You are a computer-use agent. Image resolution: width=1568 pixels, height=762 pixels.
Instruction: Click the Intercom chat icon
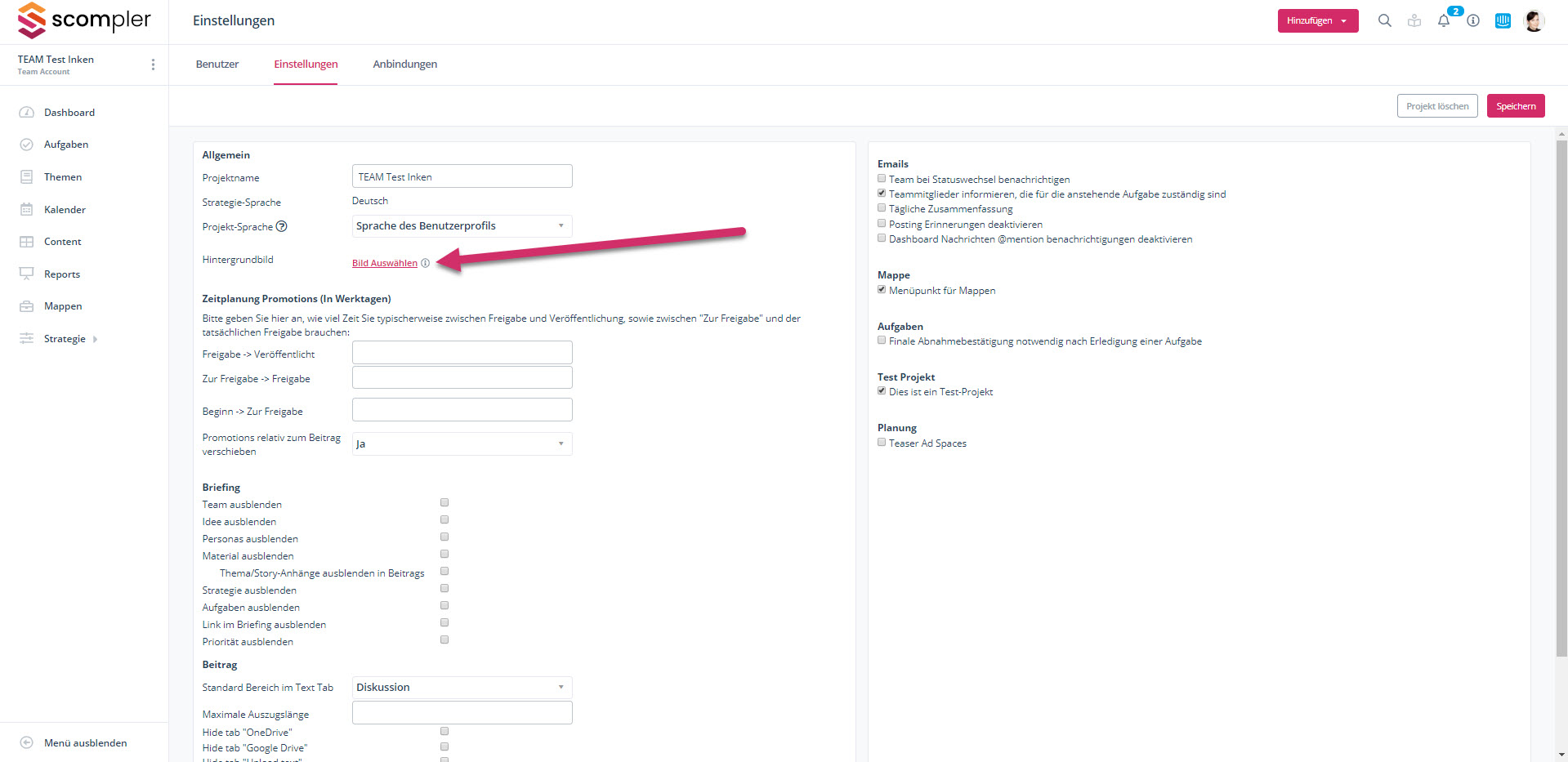click(1503, 21)
